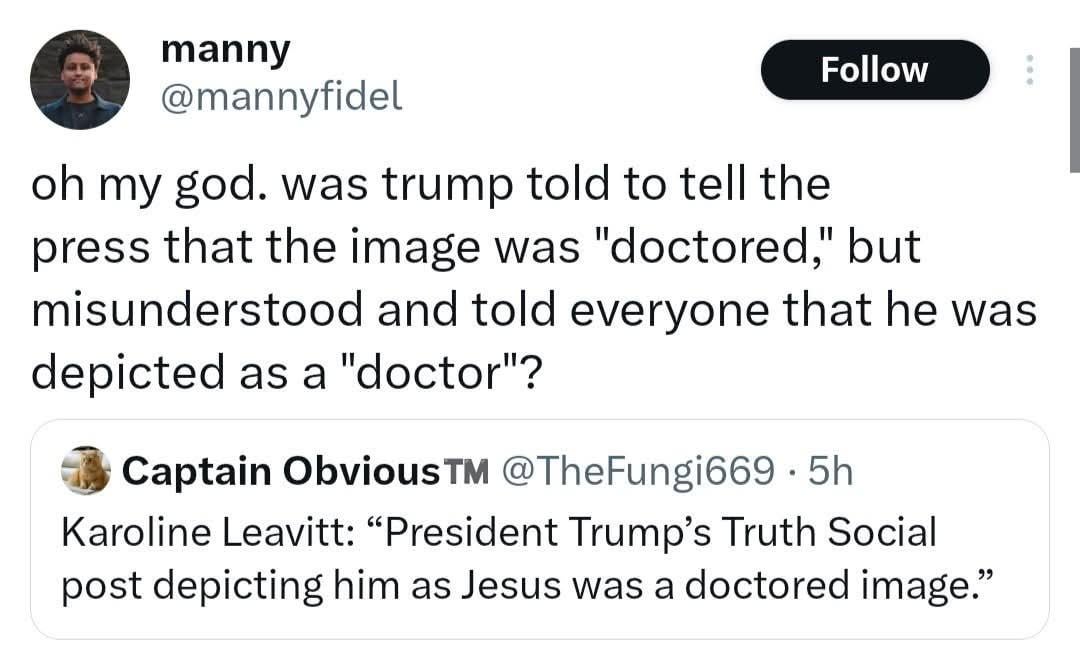
Task: Open the @mannyfidel handle link
Action: [281, 95]
